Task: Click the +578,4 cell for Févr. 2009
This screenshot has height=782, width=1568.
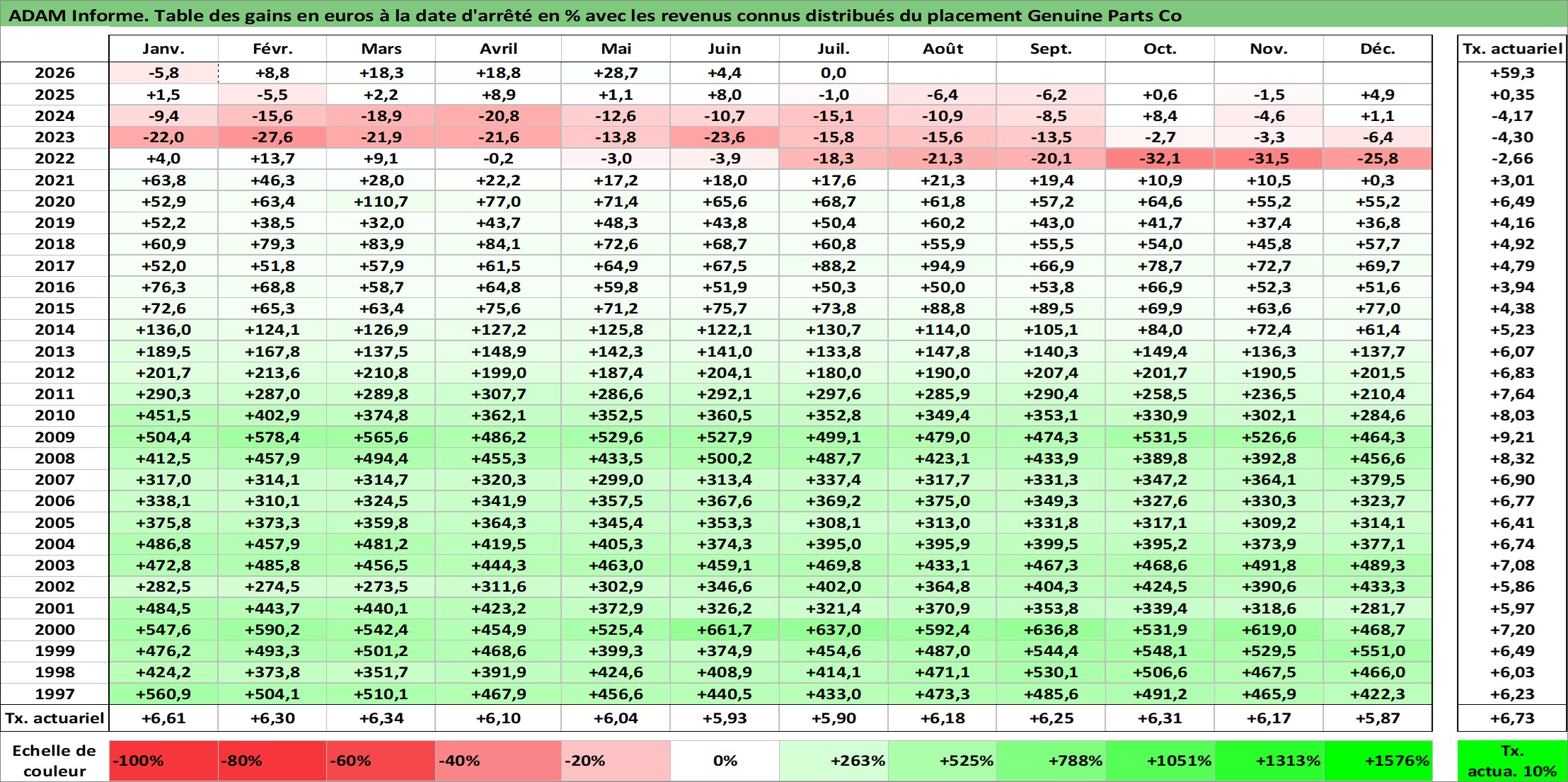Action: tap(272, 437)
